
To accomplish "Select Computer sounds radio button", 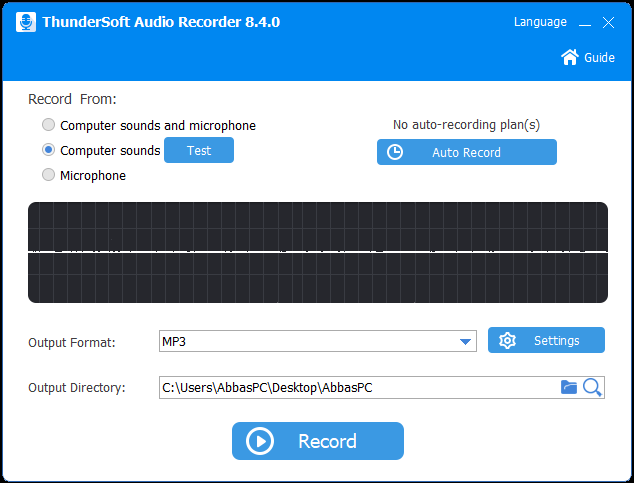I will (x=49, y=150).
